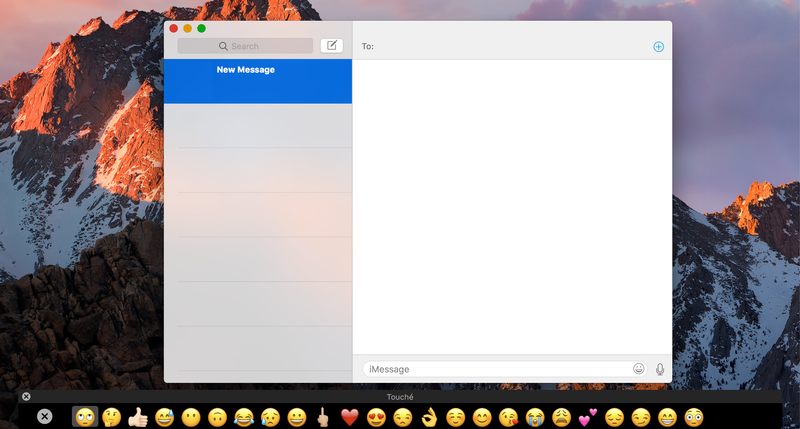Insert the heart eyes emoji
The height and width of the screenshot is (429, 800).
377,417
